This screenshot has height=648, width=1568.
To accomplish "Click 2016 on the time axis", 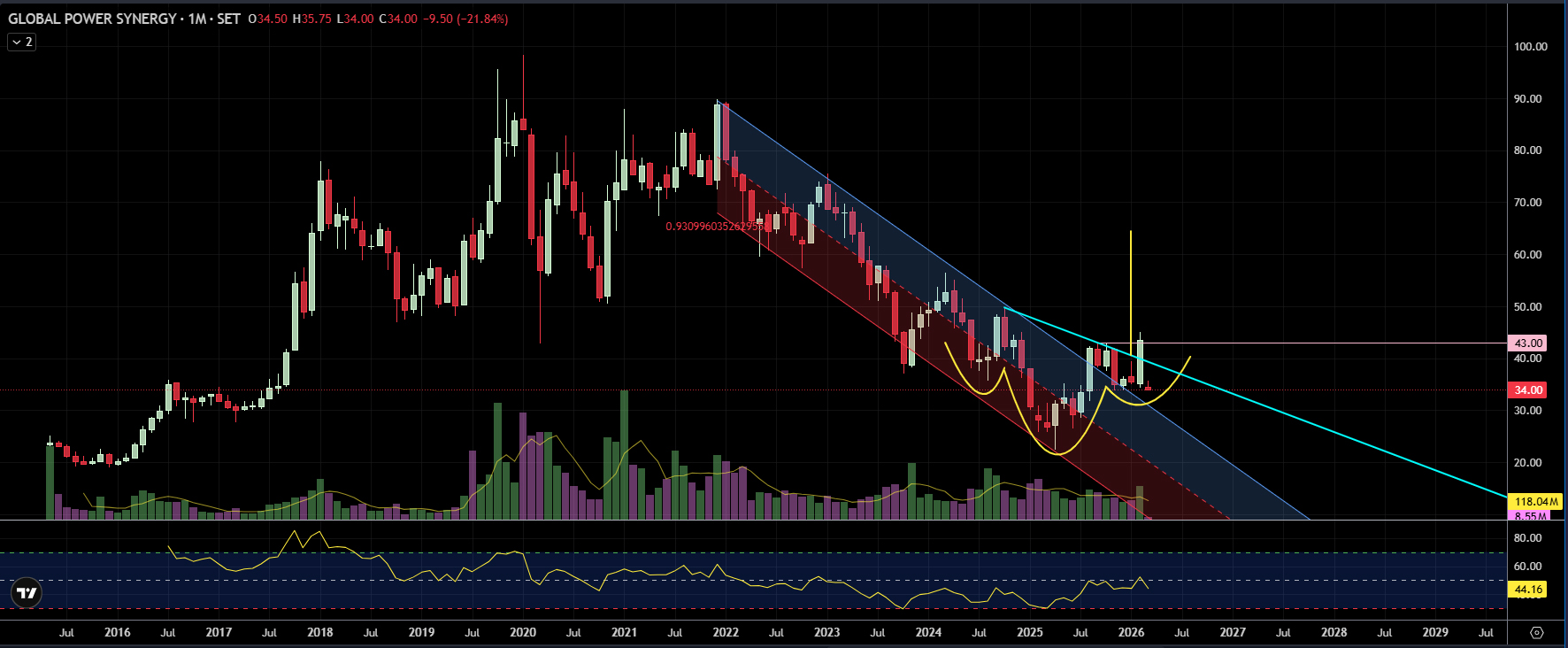I will (x=117, y=632).
